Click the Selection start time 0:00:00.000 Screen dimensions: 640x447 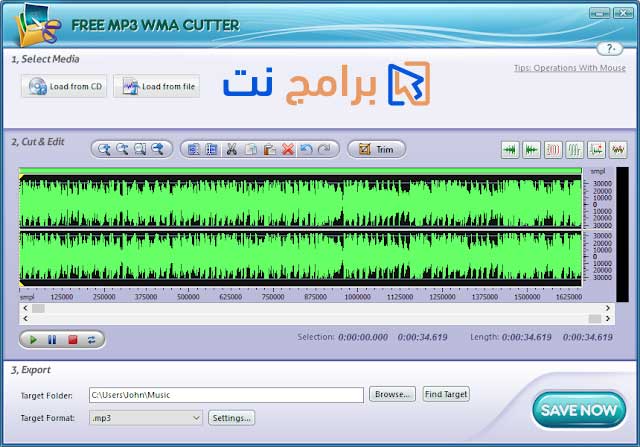click(363, 337)
